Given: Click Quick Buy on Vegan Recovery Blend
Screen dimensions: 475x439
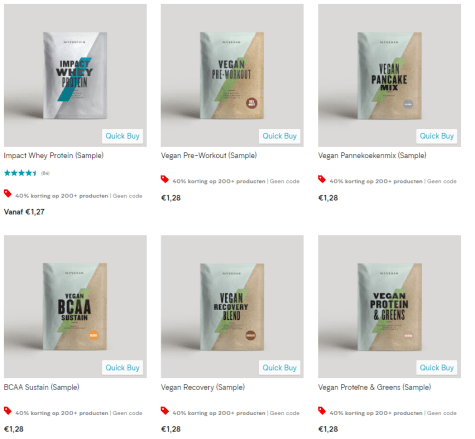Looking at the screenshot, I should coord(279,368).
